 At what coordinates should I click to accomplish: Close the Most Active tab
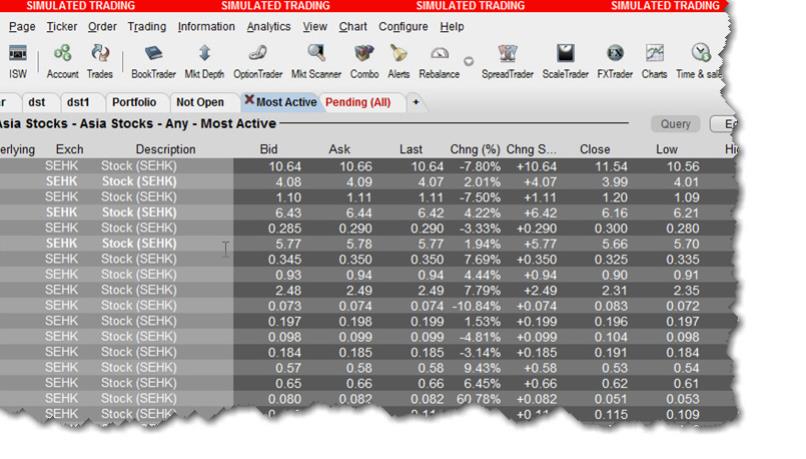[x=249, y=101]
